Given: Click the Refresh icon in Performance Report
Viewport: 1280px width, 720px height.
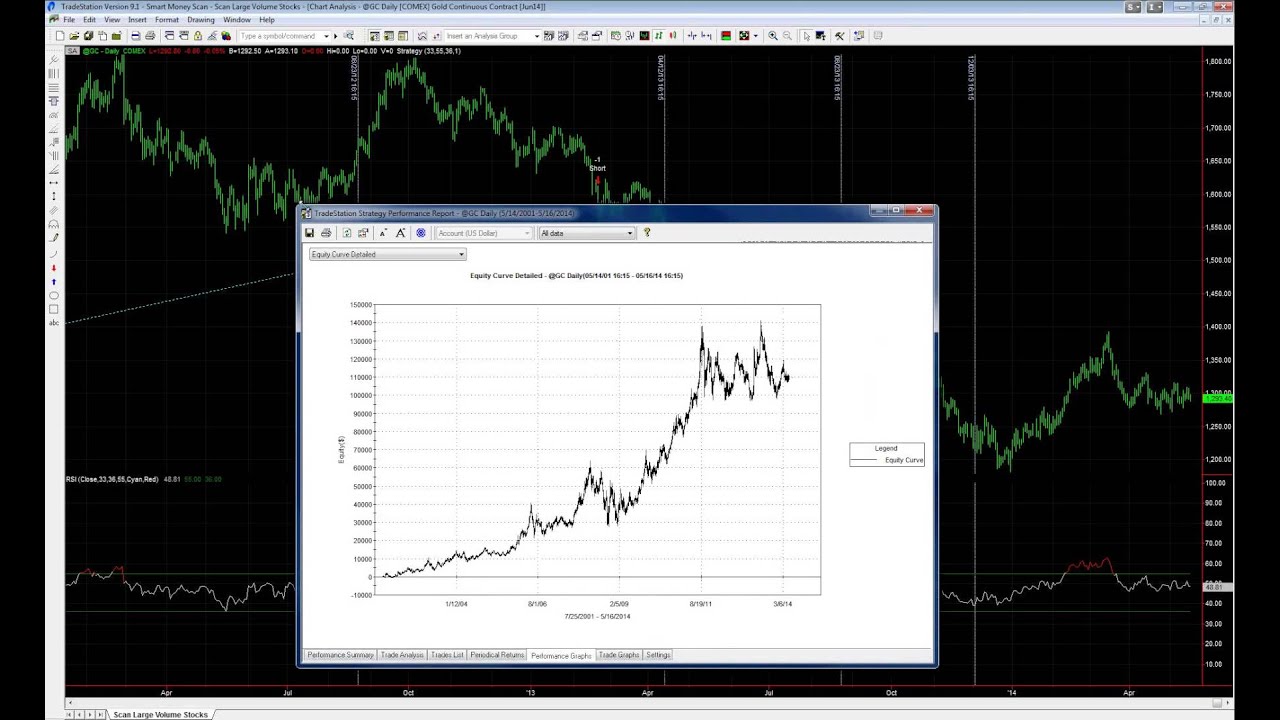Looking at the screenshot, I should click(347, 233).
